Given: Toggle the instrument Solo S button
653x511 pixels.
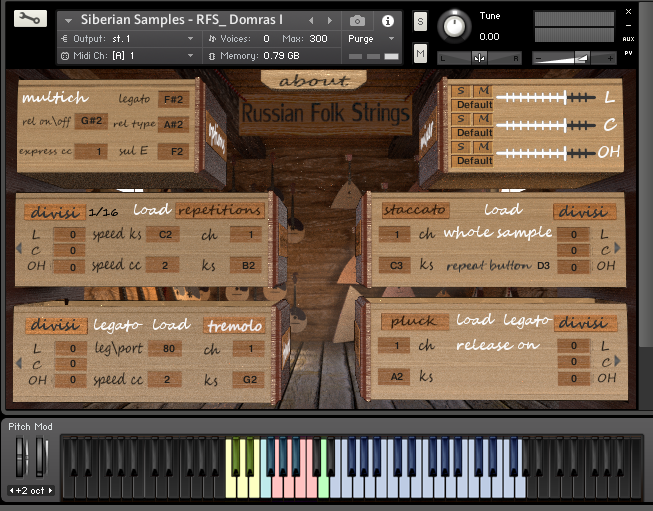Looking at the screenshot, I should (x=420, y=21).
